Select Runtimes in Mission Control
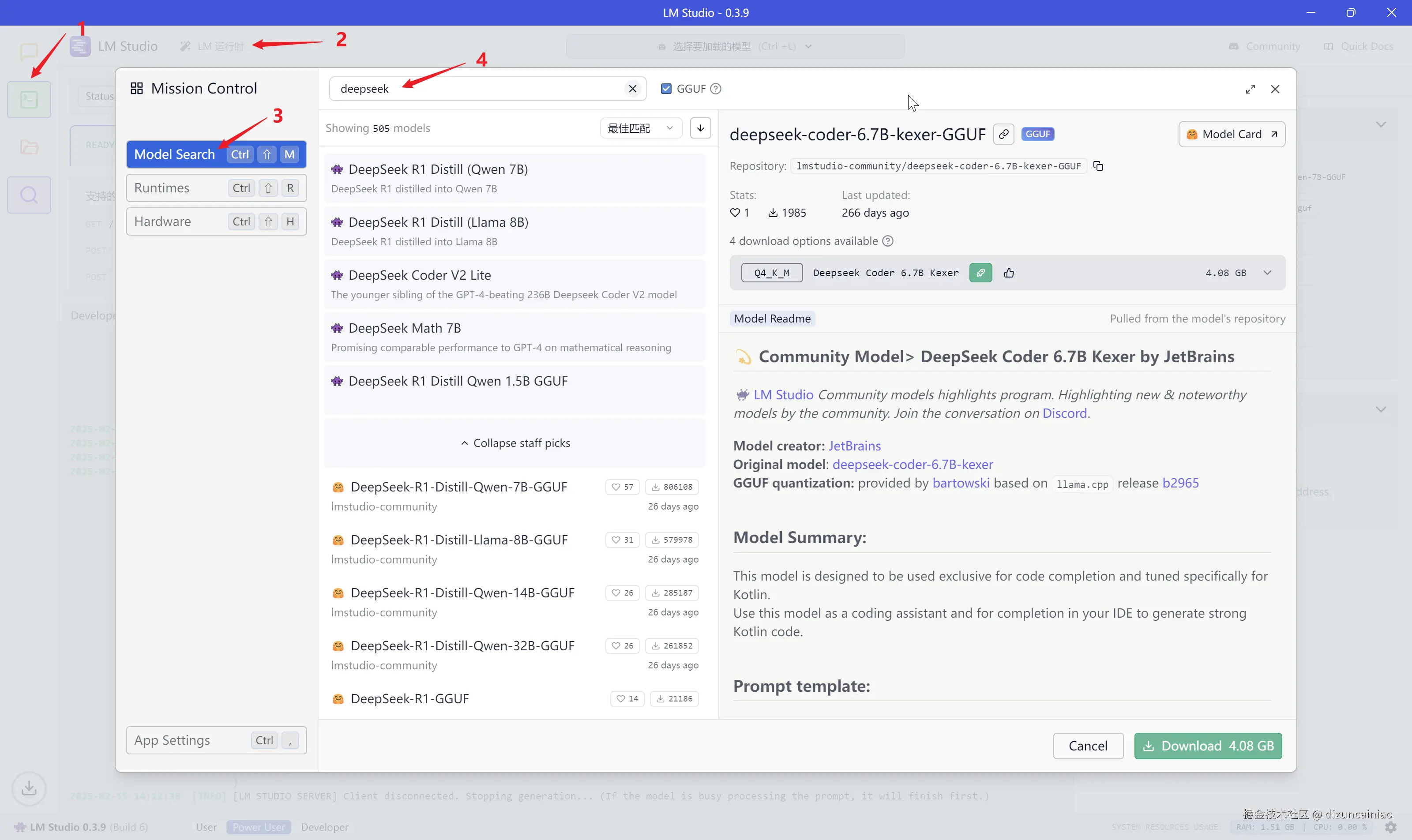 (216, 188)
